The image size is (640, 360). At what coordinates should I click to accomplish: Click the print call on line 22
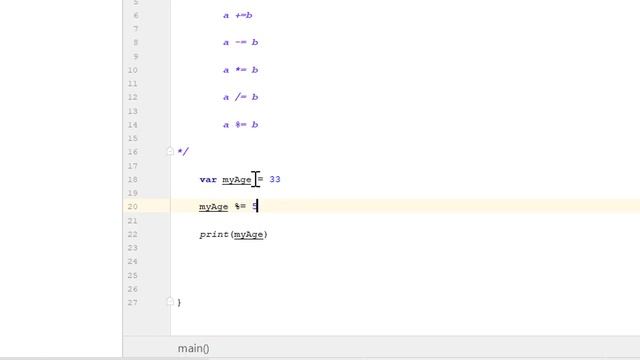[214, 234]
